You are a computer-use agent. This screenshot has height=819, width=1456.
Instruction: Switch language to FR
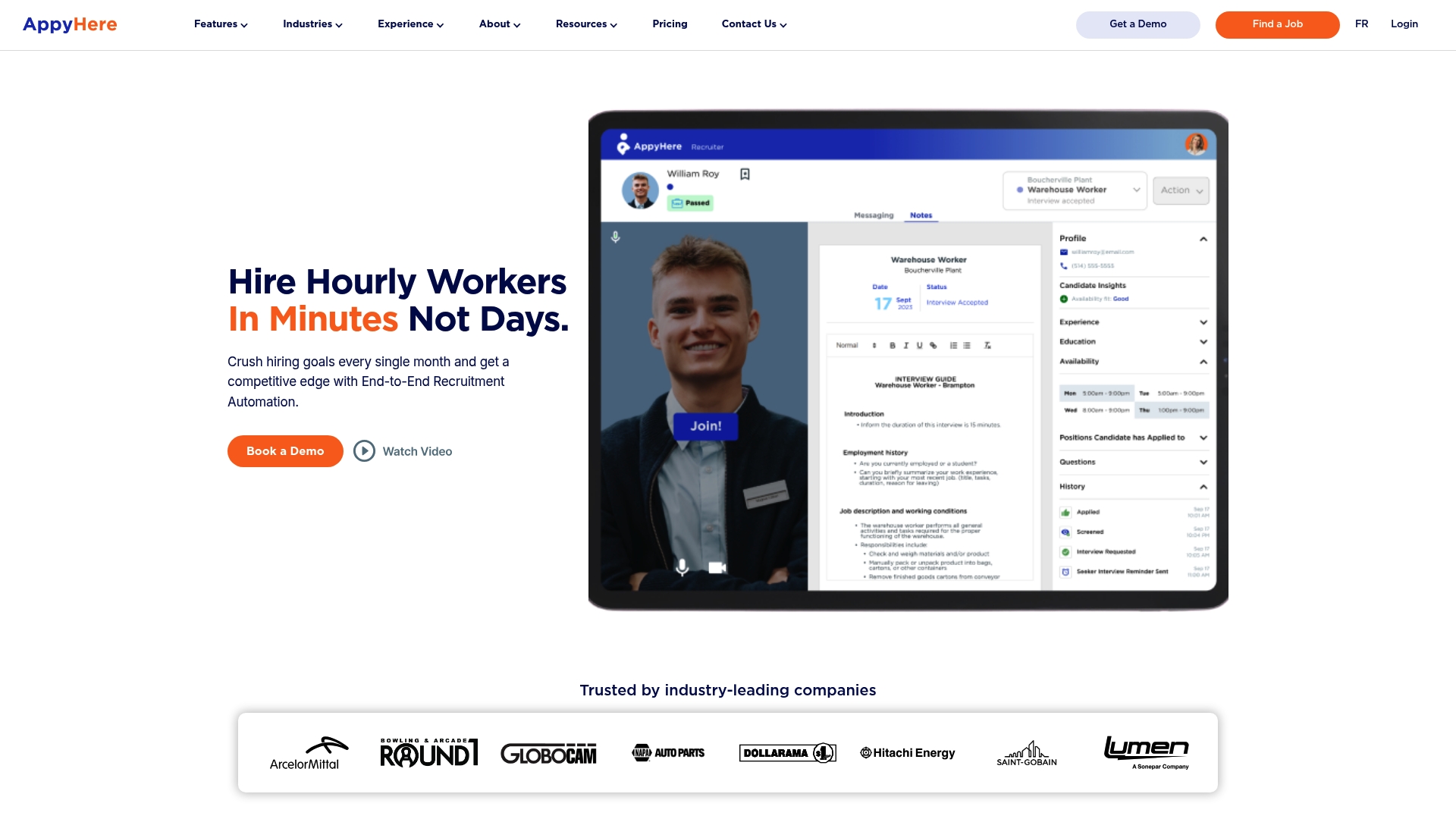1361,24
